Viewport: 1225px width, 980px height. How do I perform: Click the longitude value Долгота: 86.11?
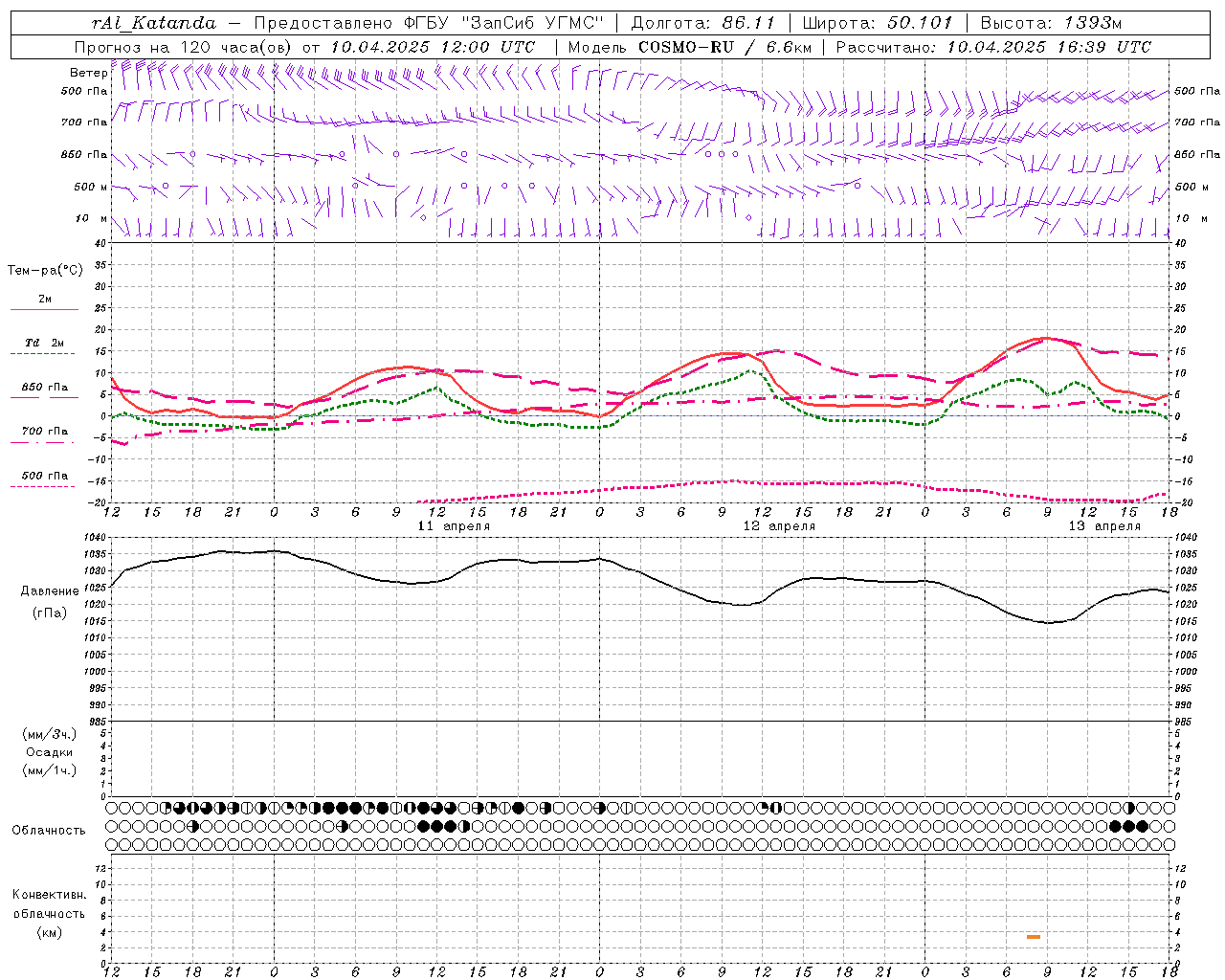702,23
